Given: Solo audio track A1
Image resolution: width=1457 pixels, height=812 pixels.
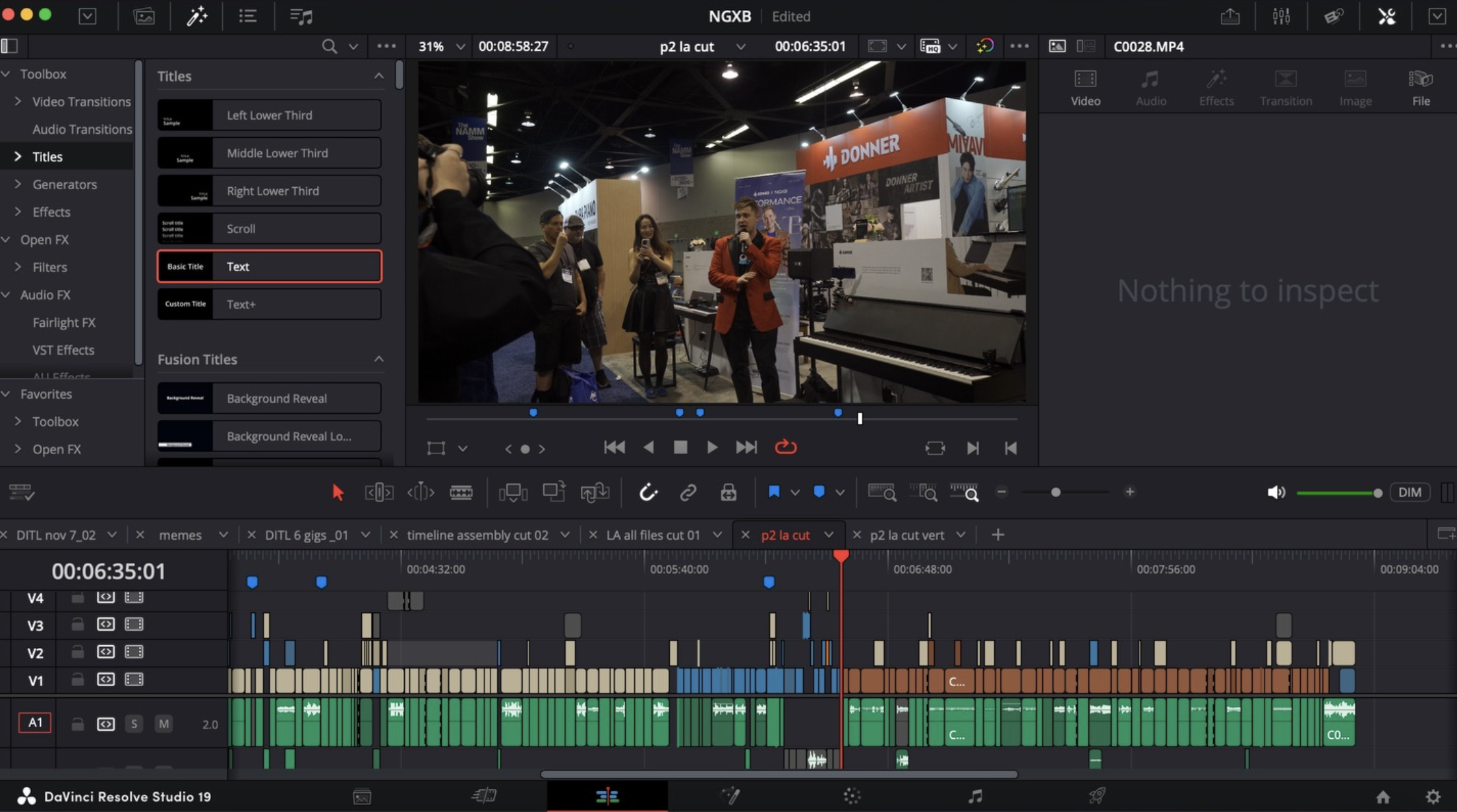Looking at the screenshot, I should pos(134,724).
